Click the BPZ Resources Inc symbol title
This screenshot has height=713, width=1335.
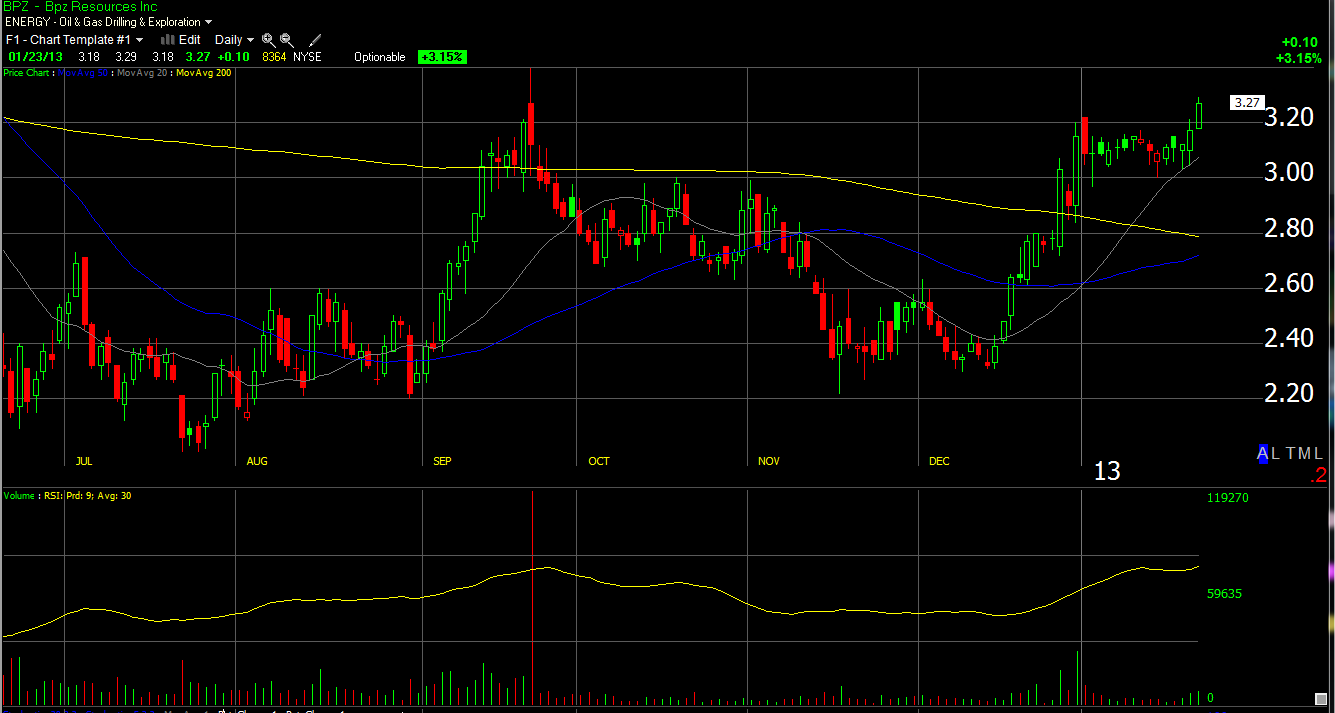click(x=80, y=7)
